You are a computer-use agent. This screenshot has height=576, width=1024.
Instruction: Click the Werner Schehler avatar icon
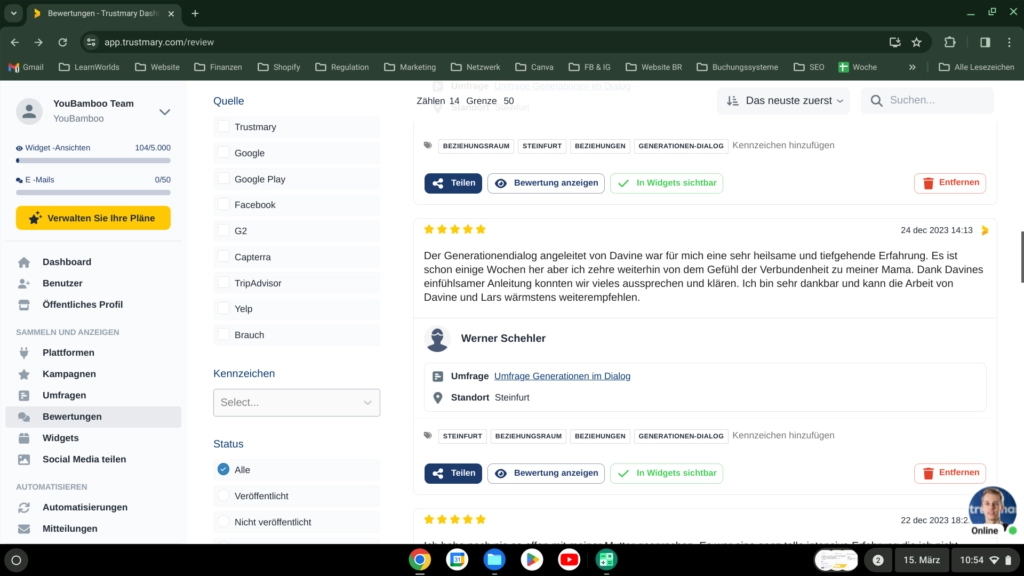coord(437,339)
